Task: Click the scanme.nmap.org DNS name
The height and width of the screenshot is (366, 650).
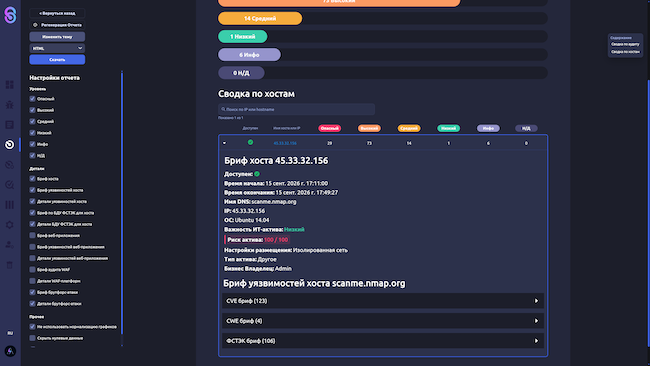Action: (274, 201)
